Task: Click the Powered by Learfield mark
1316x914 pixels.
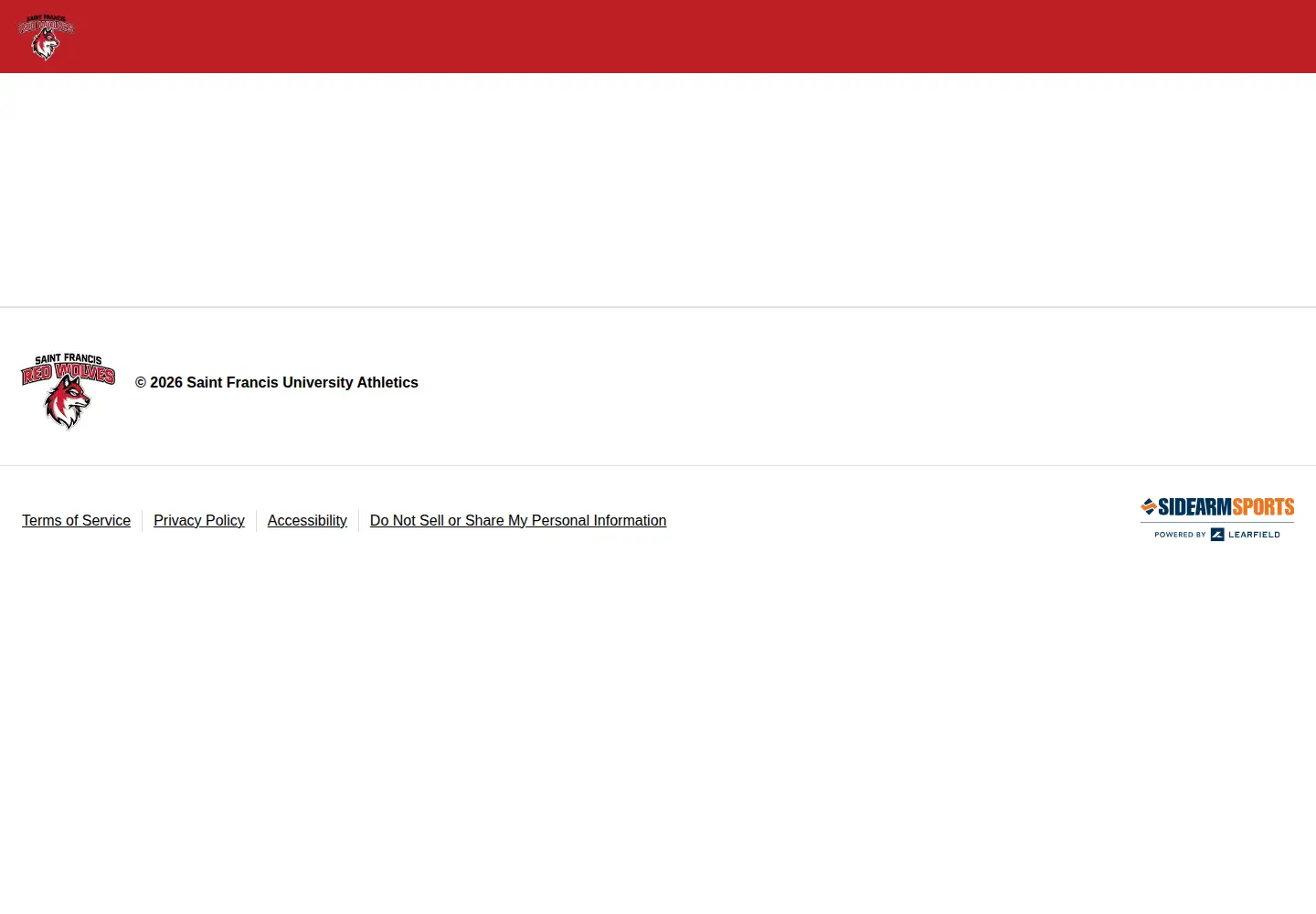Action: (x=1217, y=535)
